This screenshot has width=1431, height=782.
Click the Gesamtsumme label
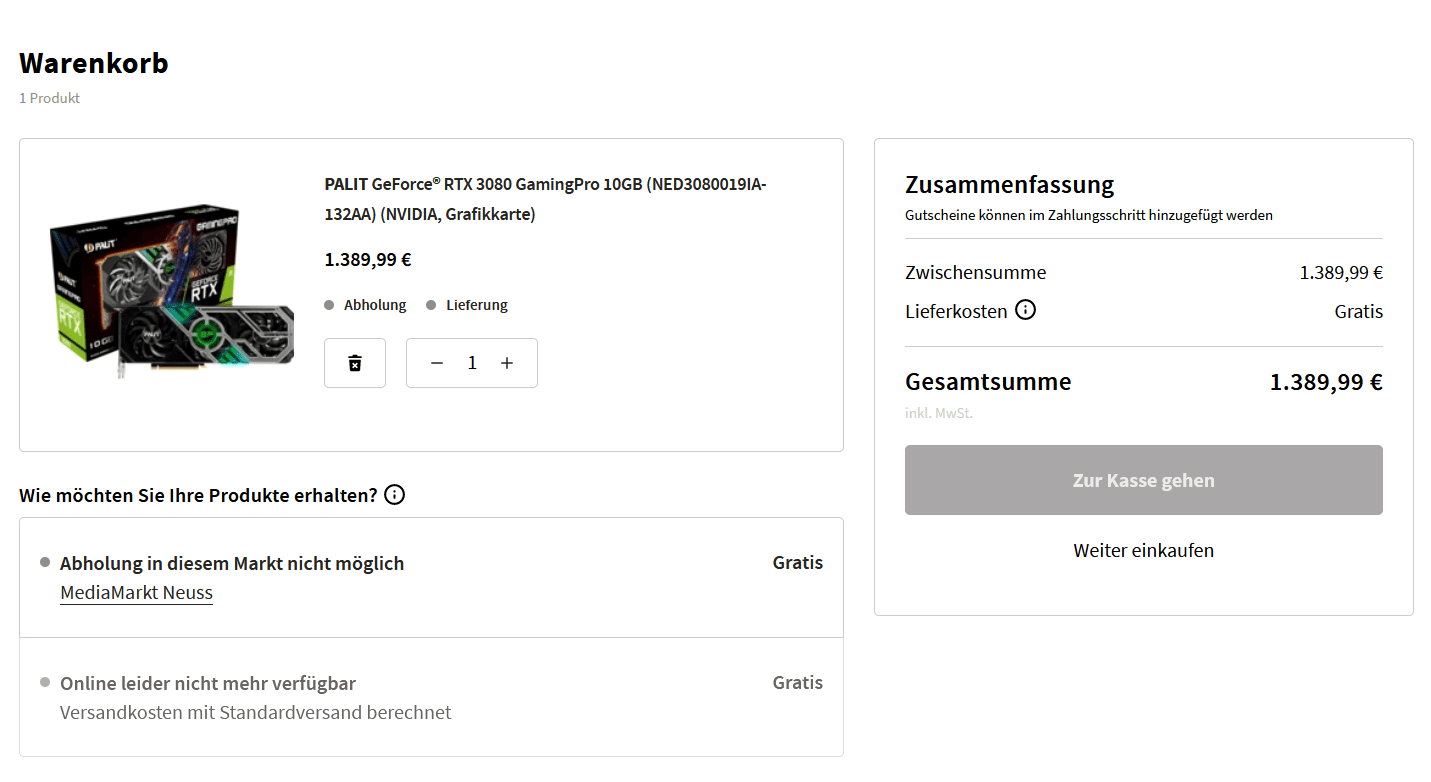(x=988, y=381)
